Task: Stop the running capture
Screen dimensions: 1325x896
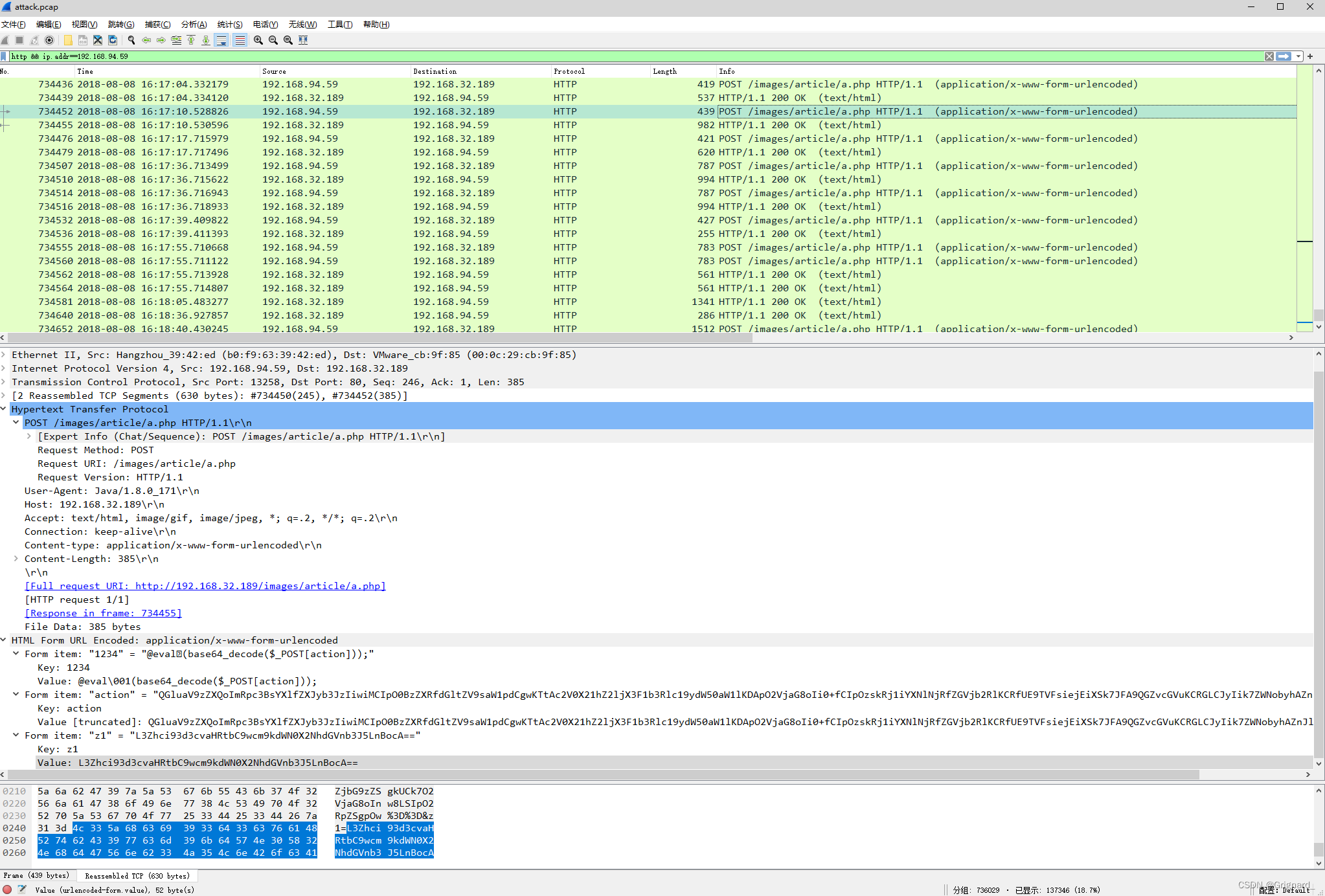Action: (x=19, y=40)
